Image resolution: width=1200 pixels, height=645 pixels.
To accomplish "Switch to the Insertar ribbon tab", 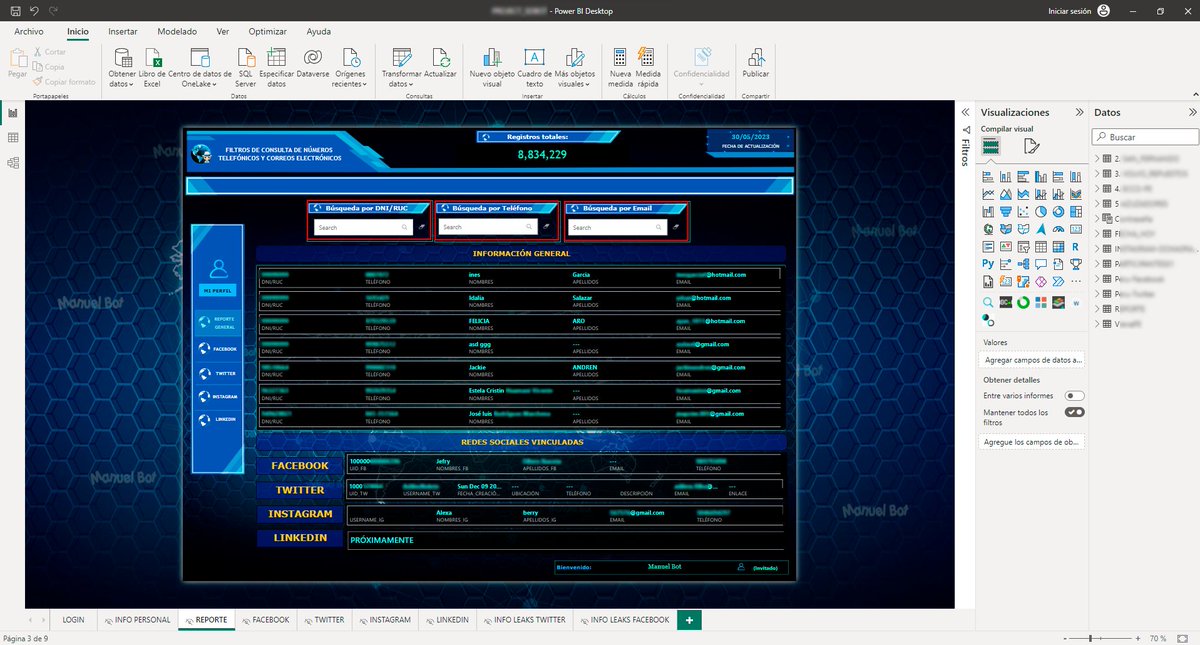I will click(123, 32).
